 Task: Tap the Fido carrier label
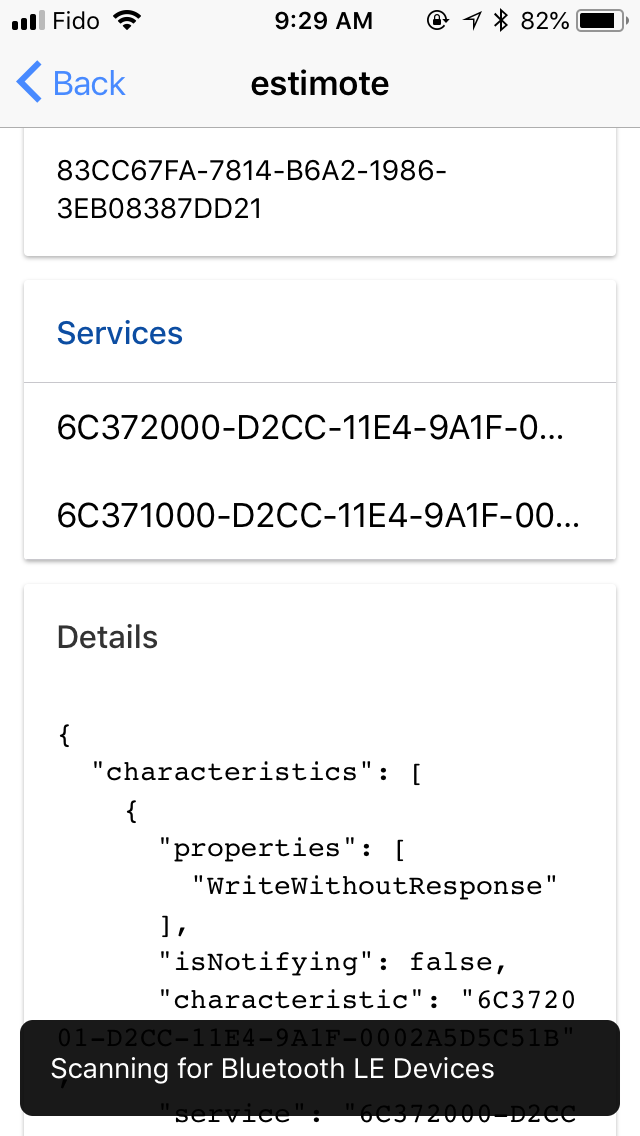pyautogui.click(x=77, y=21)
